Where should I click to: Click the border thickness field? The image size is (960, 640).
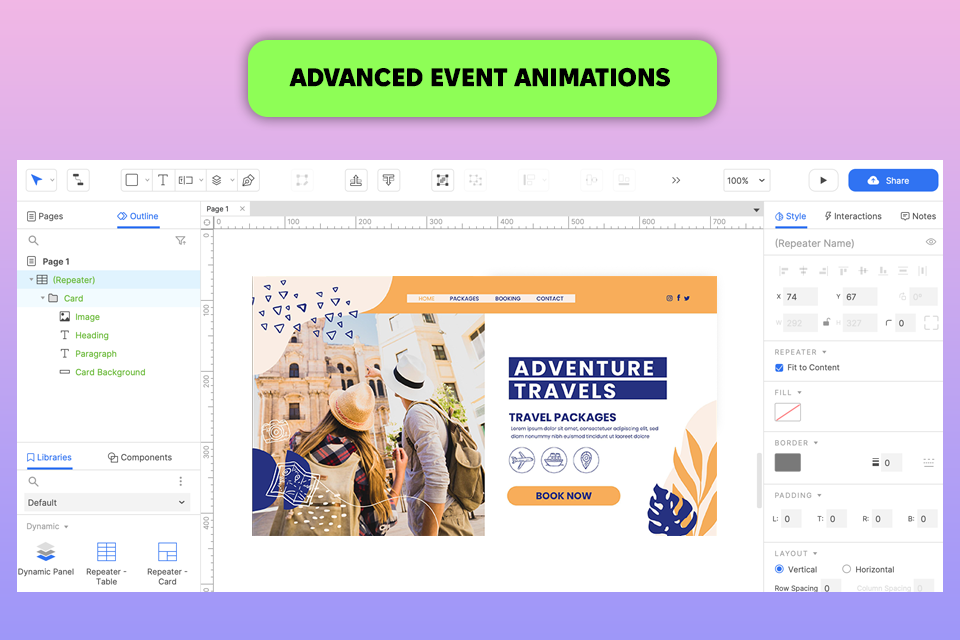891,462
